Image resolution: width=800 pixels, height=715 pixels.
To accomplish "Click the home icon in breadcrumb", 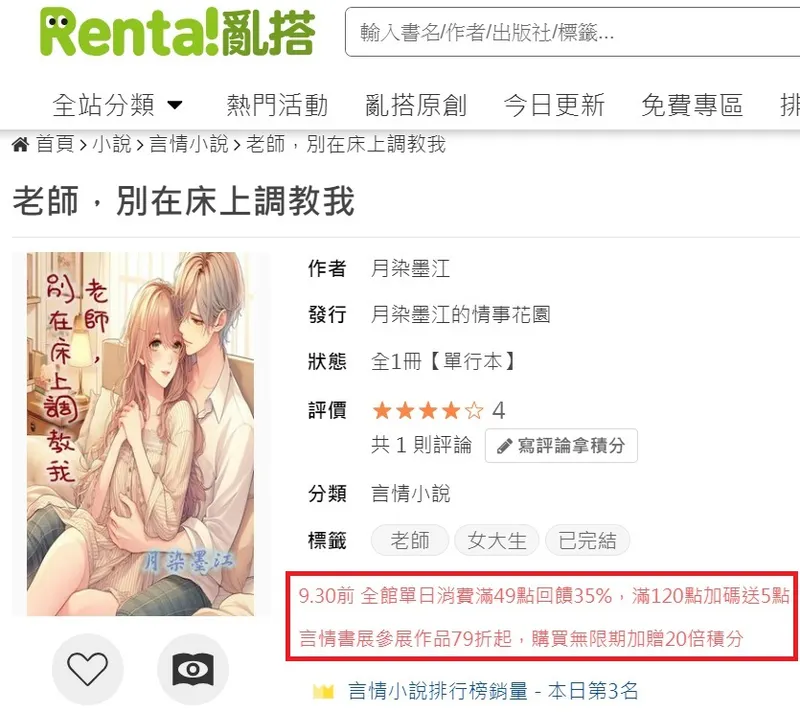I will [20, 145].
